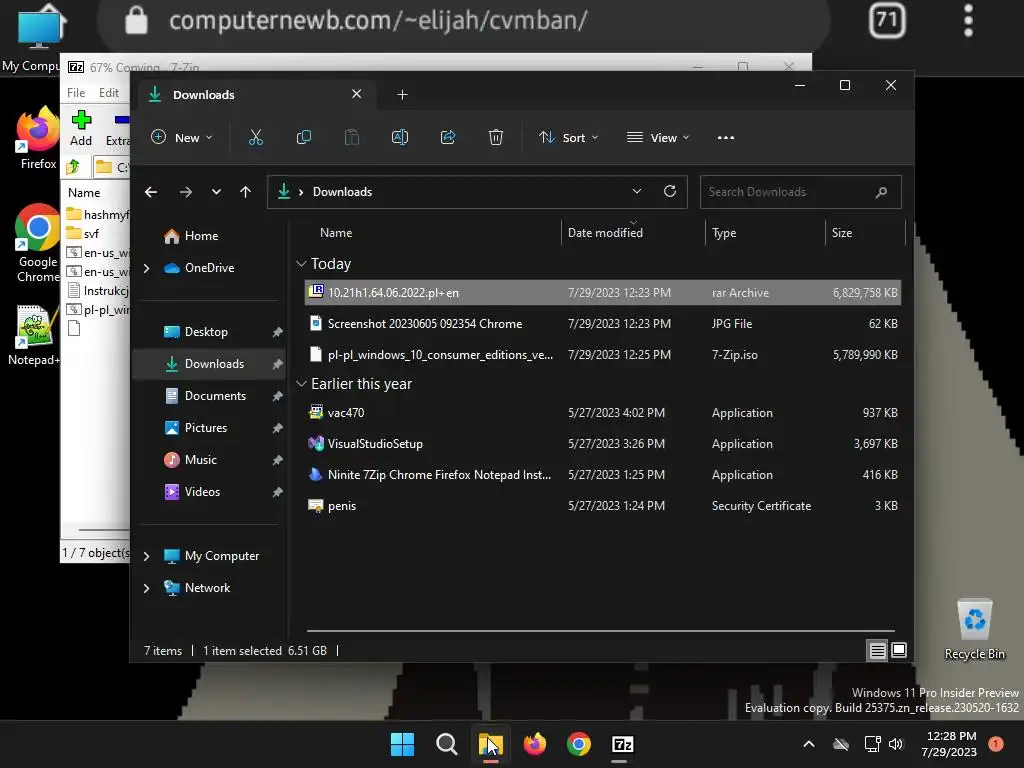Click the Copy icon in Explorer toolbar
This screenshot has width=1024, height=768.
(304, 137)
